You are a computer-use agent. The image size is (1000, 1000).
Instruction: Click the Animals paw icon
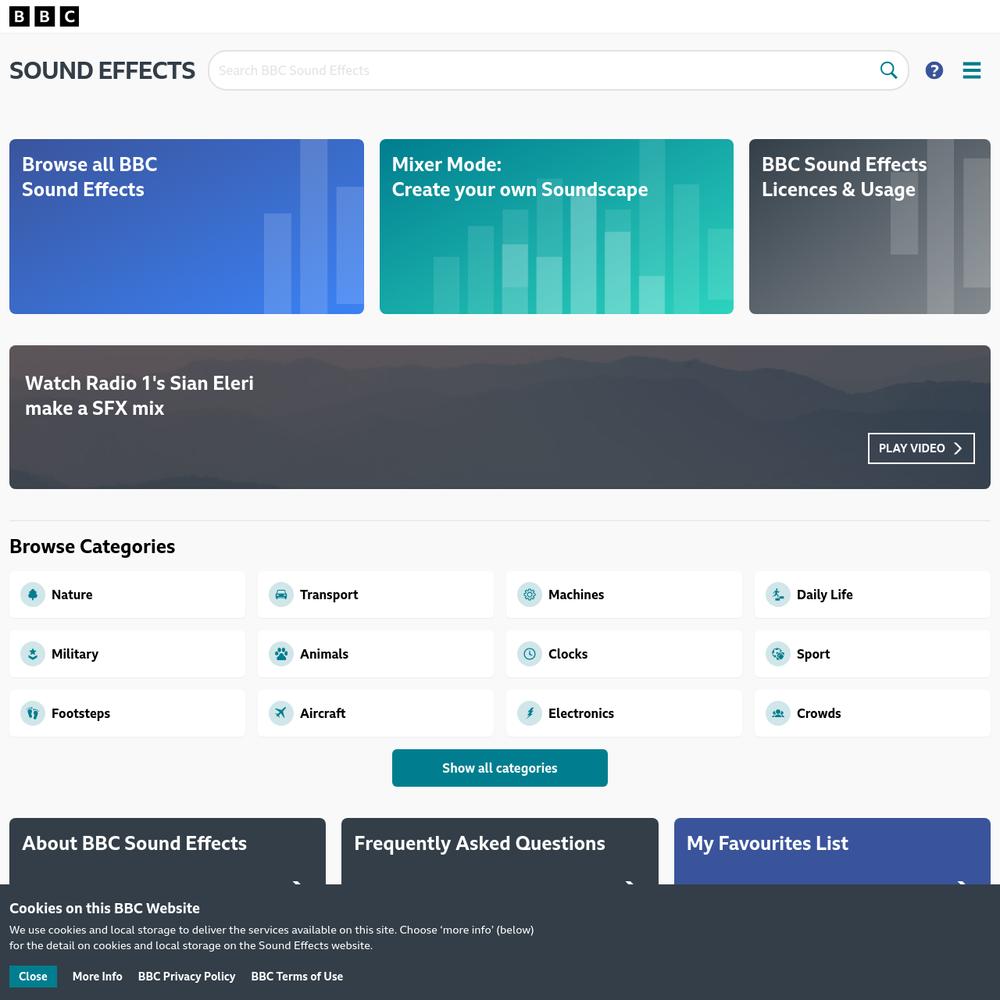pos(281,654)
